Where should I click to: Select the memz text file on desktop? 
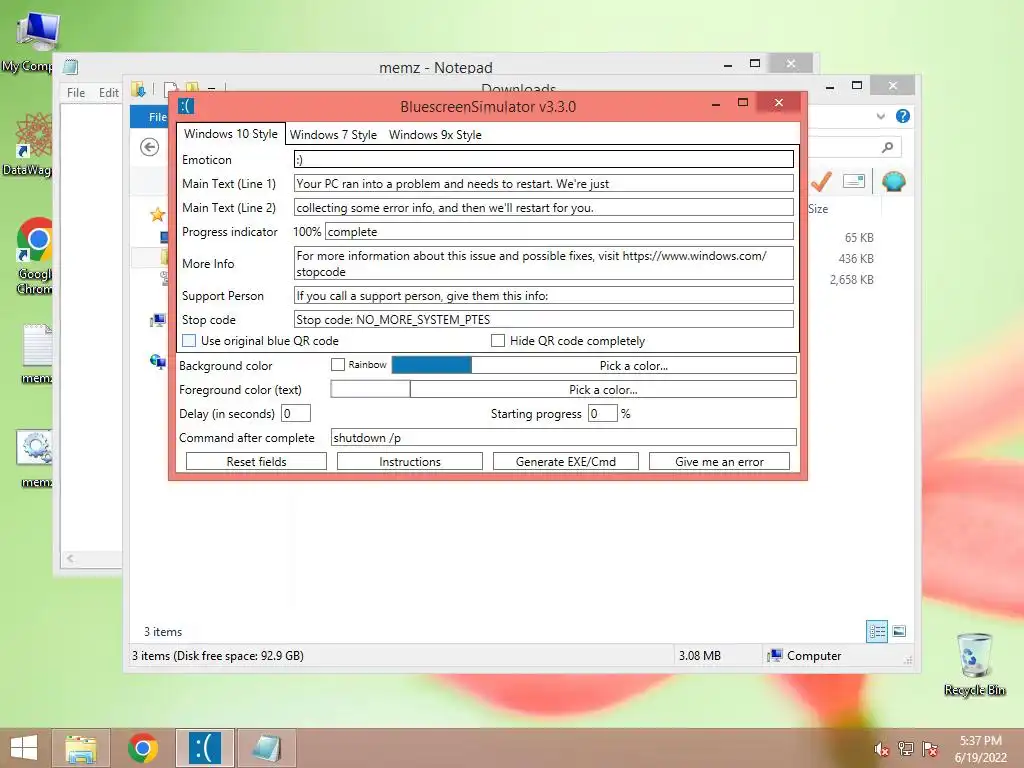[x=38, y=345]
